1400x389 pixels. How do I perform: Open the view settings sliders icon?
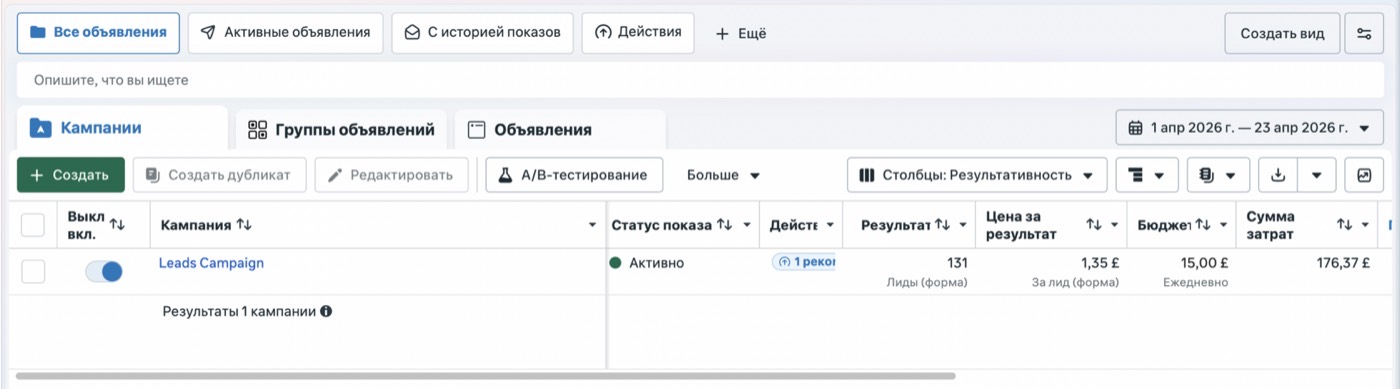pos(1364,33)
